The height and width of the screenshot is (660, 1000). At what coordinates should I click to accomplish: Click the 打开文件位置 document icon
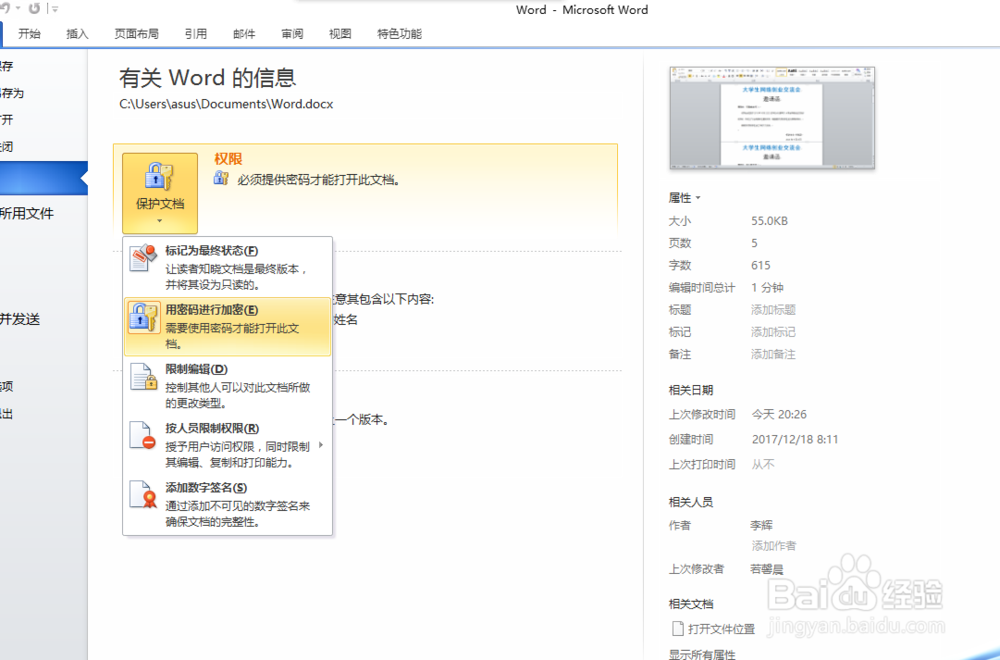click(678, 629)
